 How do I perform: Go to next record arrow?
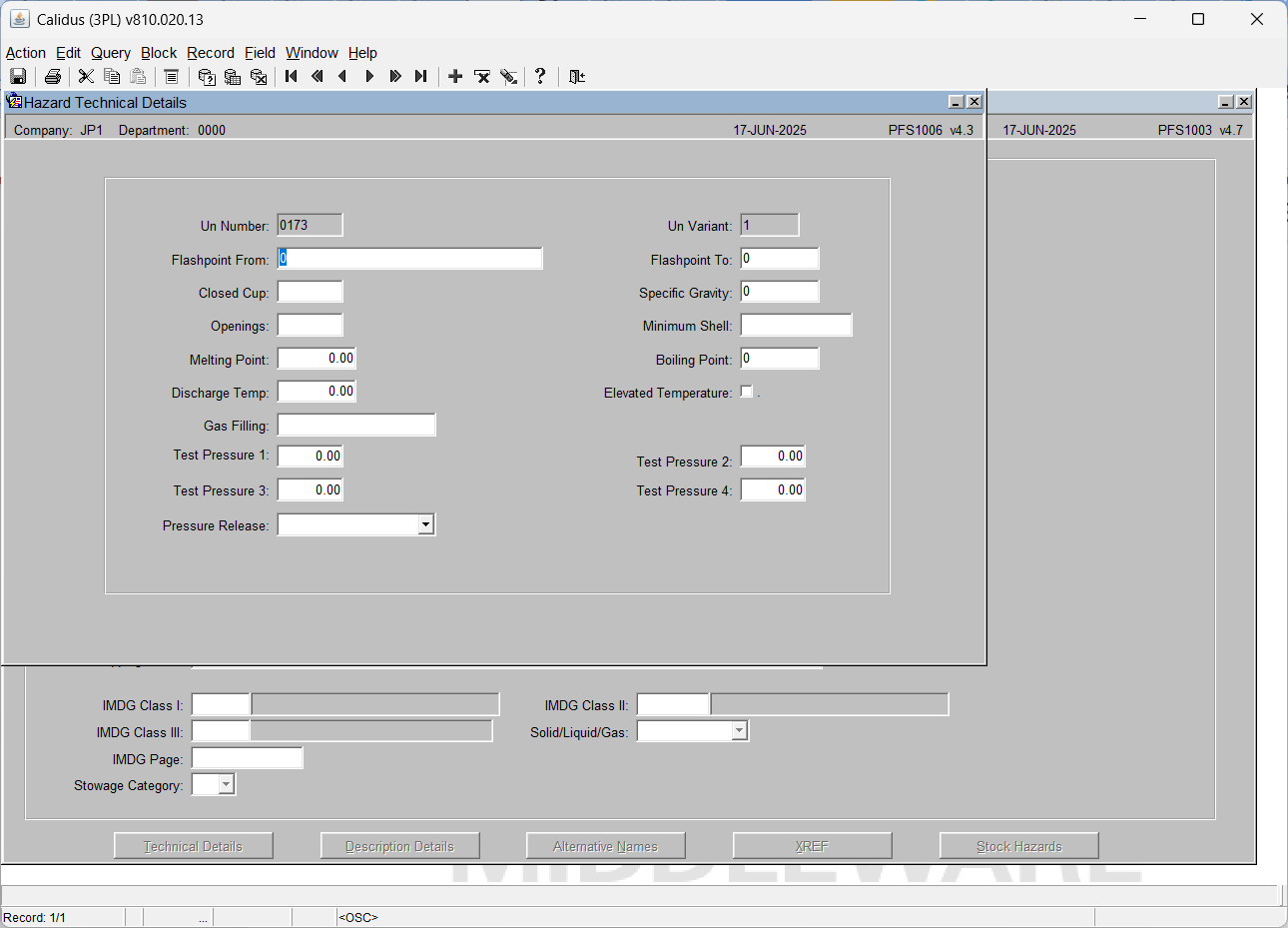click(x=369, y=76)
